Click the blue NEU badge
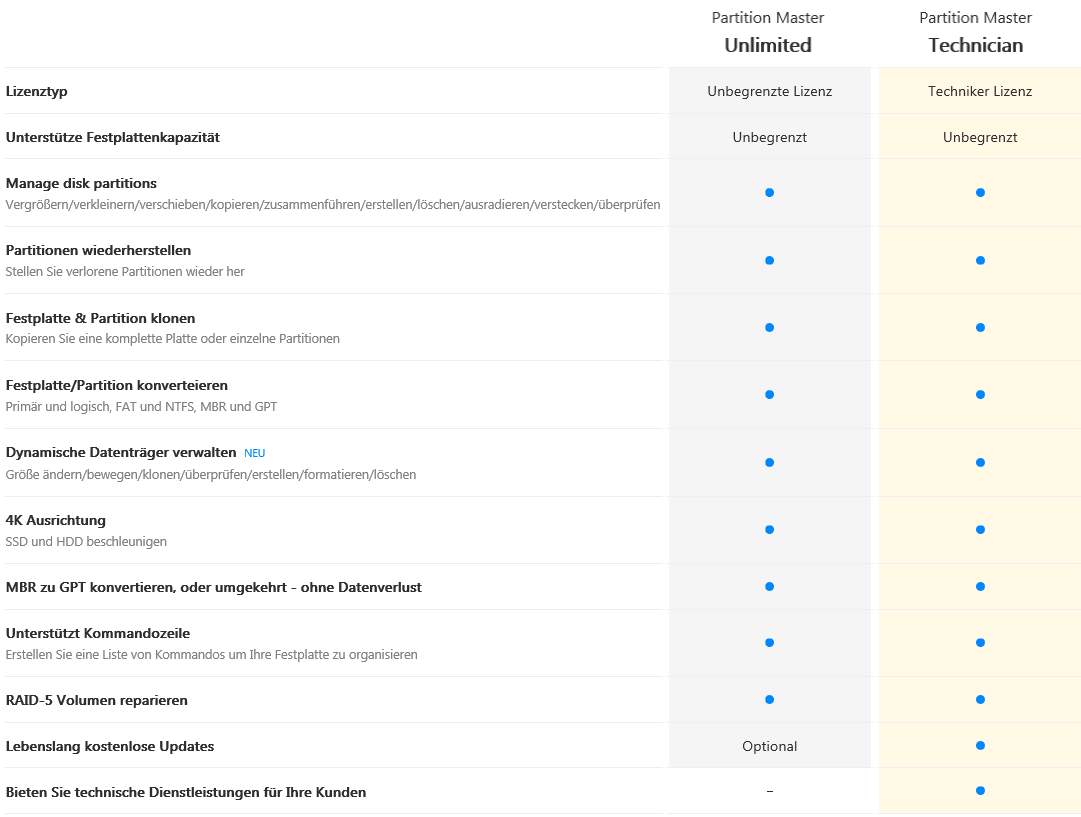The image size is (1081, 817). [254, 453]
